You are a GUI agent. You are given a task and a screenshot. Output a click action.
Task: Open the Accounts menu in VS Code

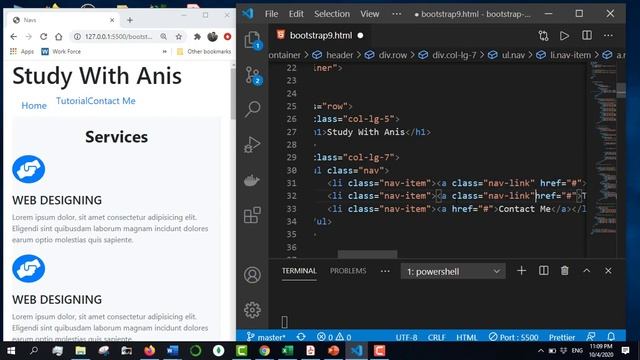[252, 275]
